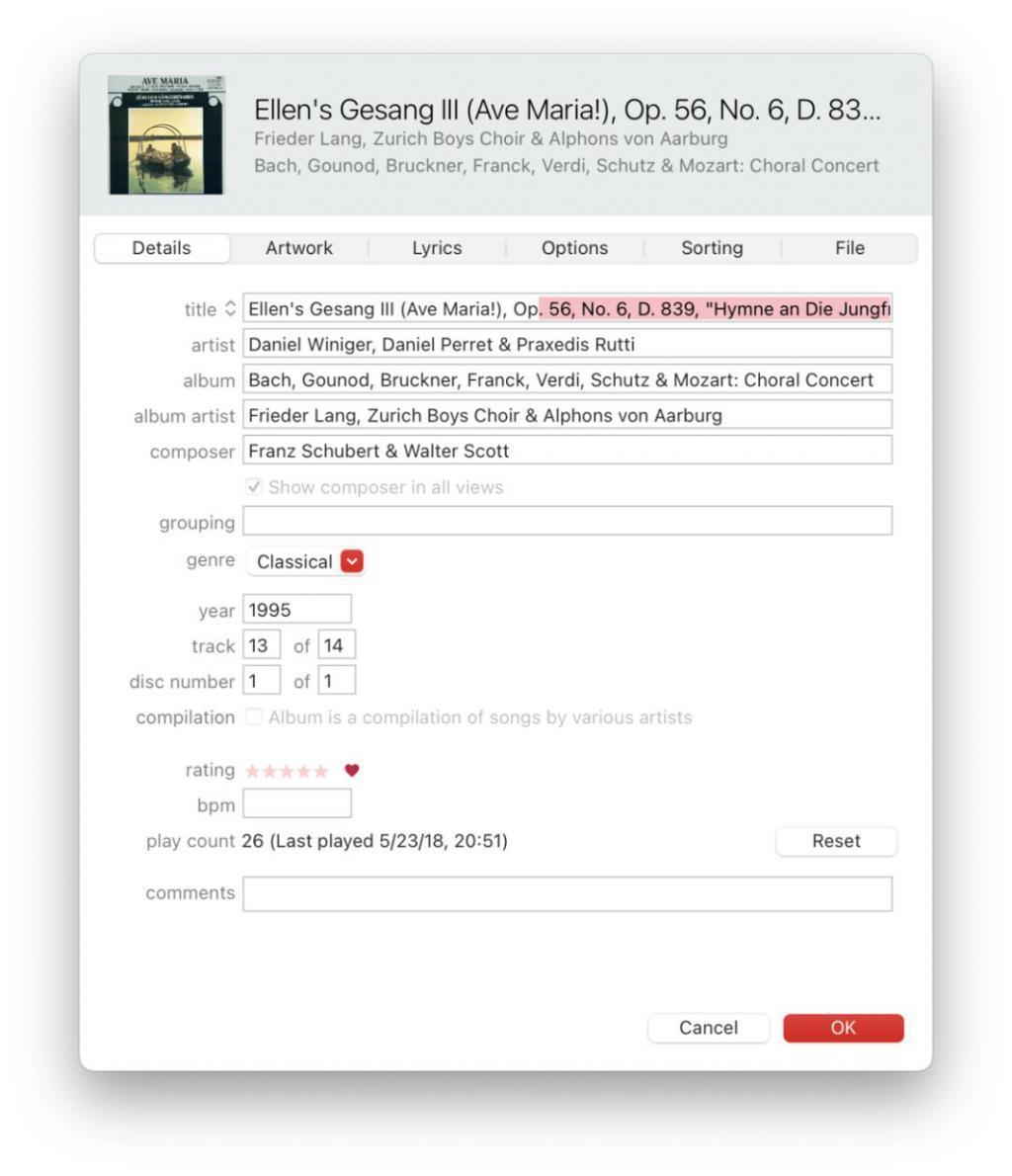
Task: Reset the play count of 26
Action: pos(835,841)
